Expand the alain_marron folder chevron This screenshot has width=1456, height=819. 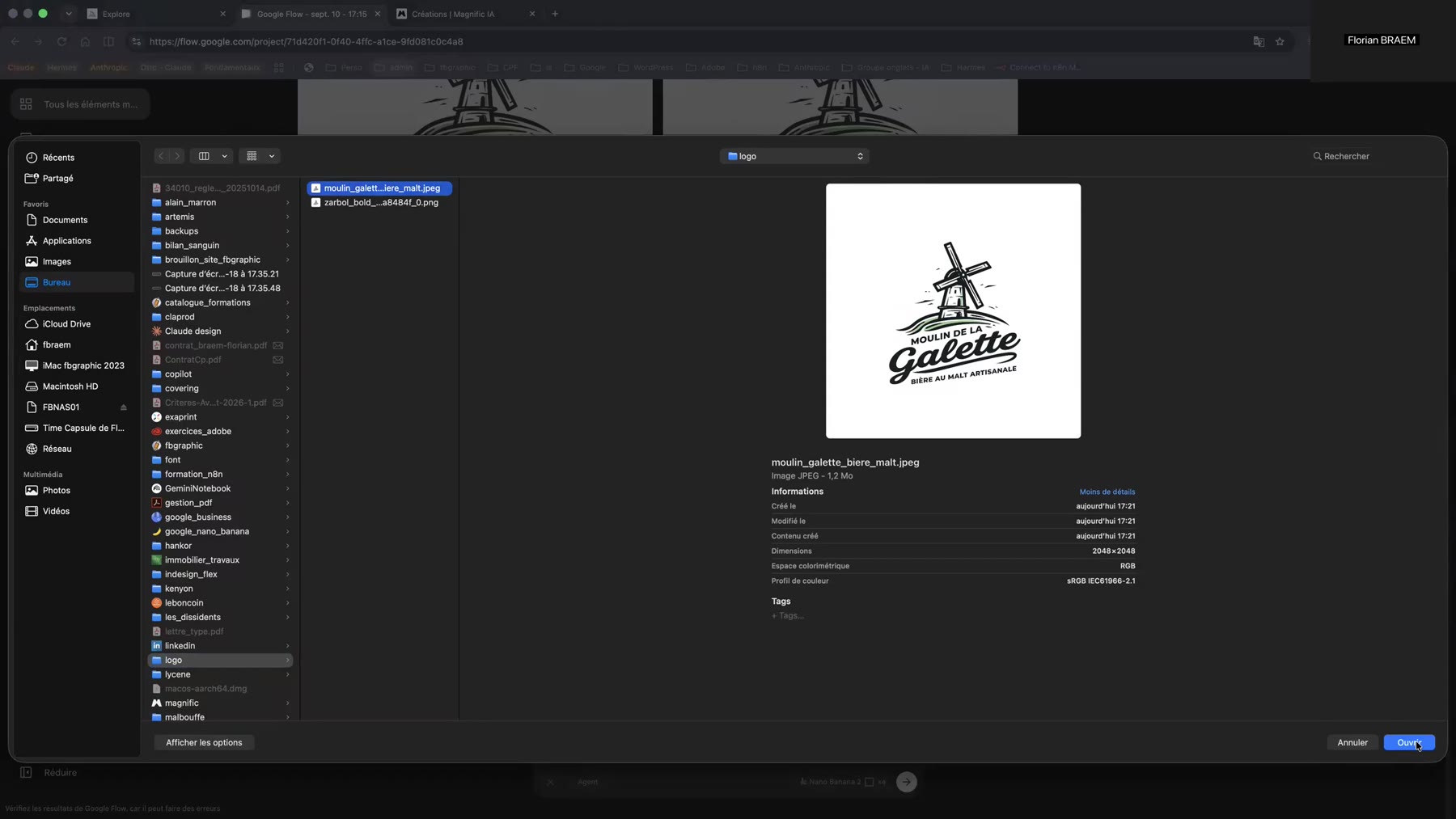coord(287,203)
